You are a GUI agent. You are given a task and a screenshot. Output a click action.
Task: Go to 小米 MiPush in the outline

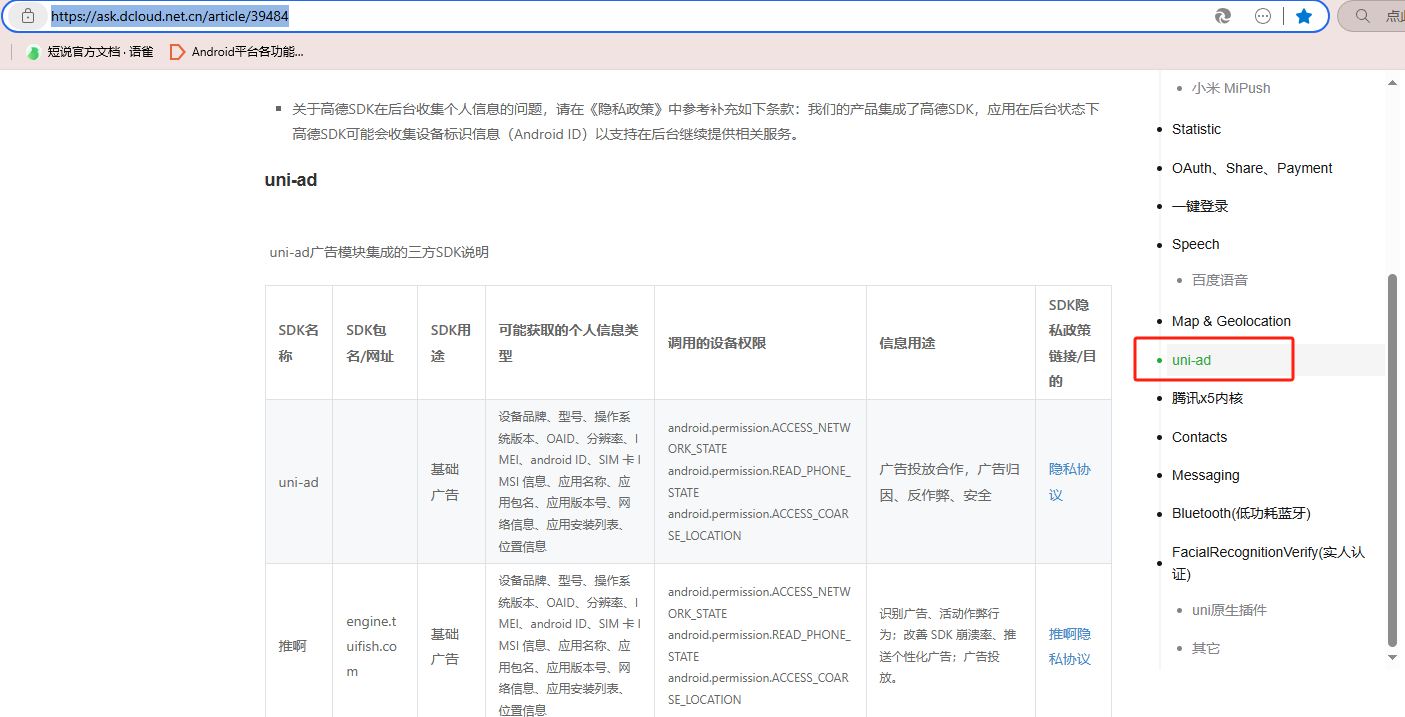(1231, 88)
